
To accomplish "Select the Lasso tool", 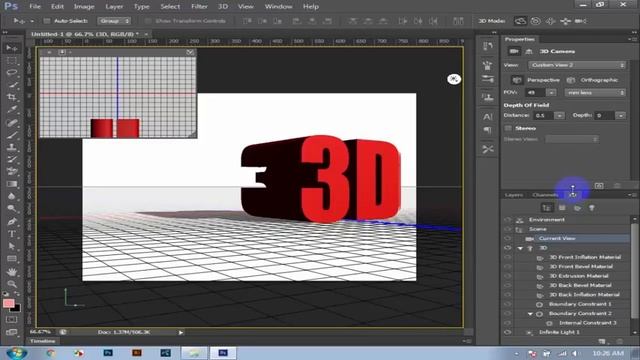I will click(x=11, y=73).
